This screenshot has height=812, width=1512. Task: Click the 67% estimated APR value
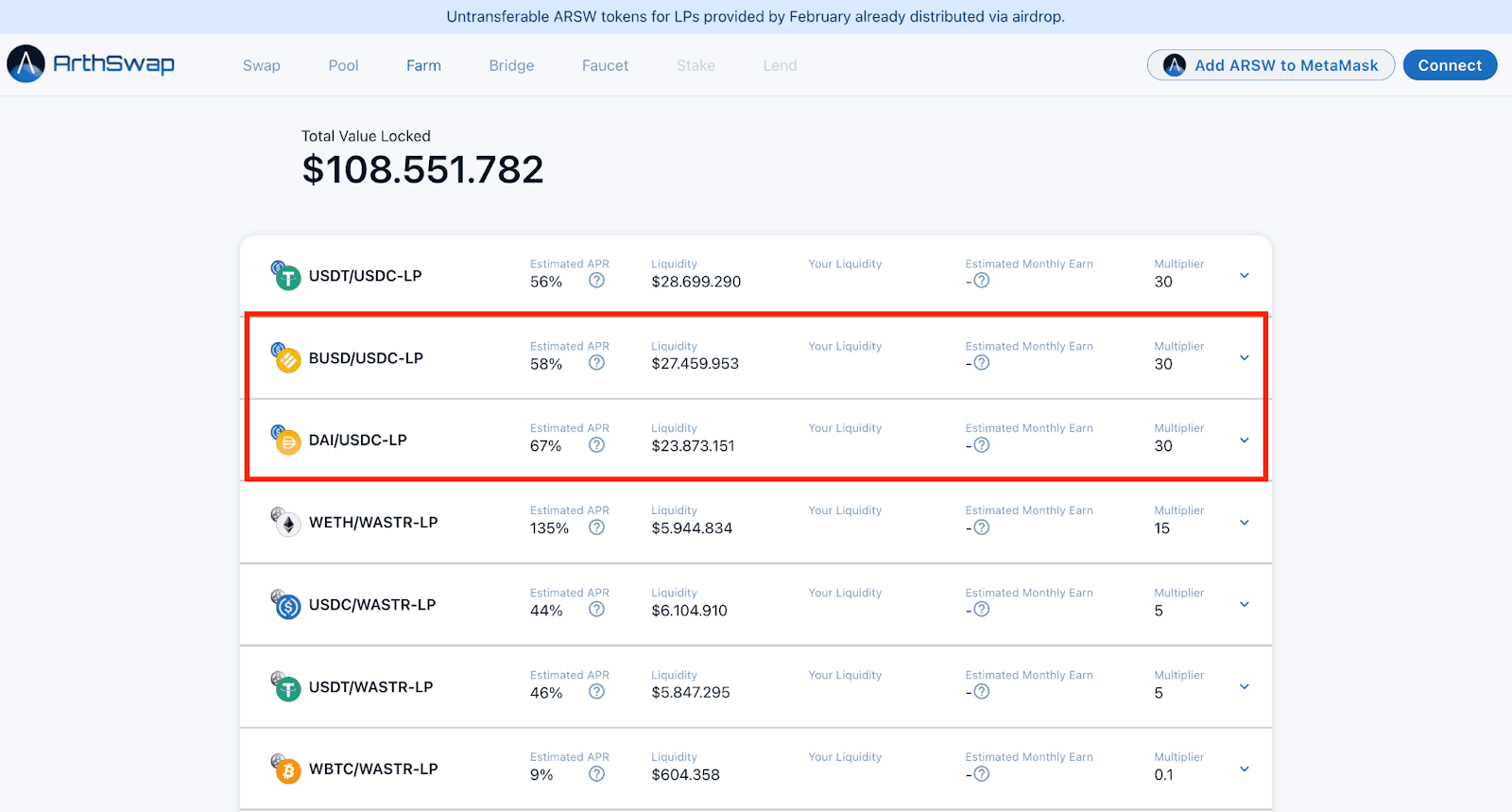(x=546, y=446)
